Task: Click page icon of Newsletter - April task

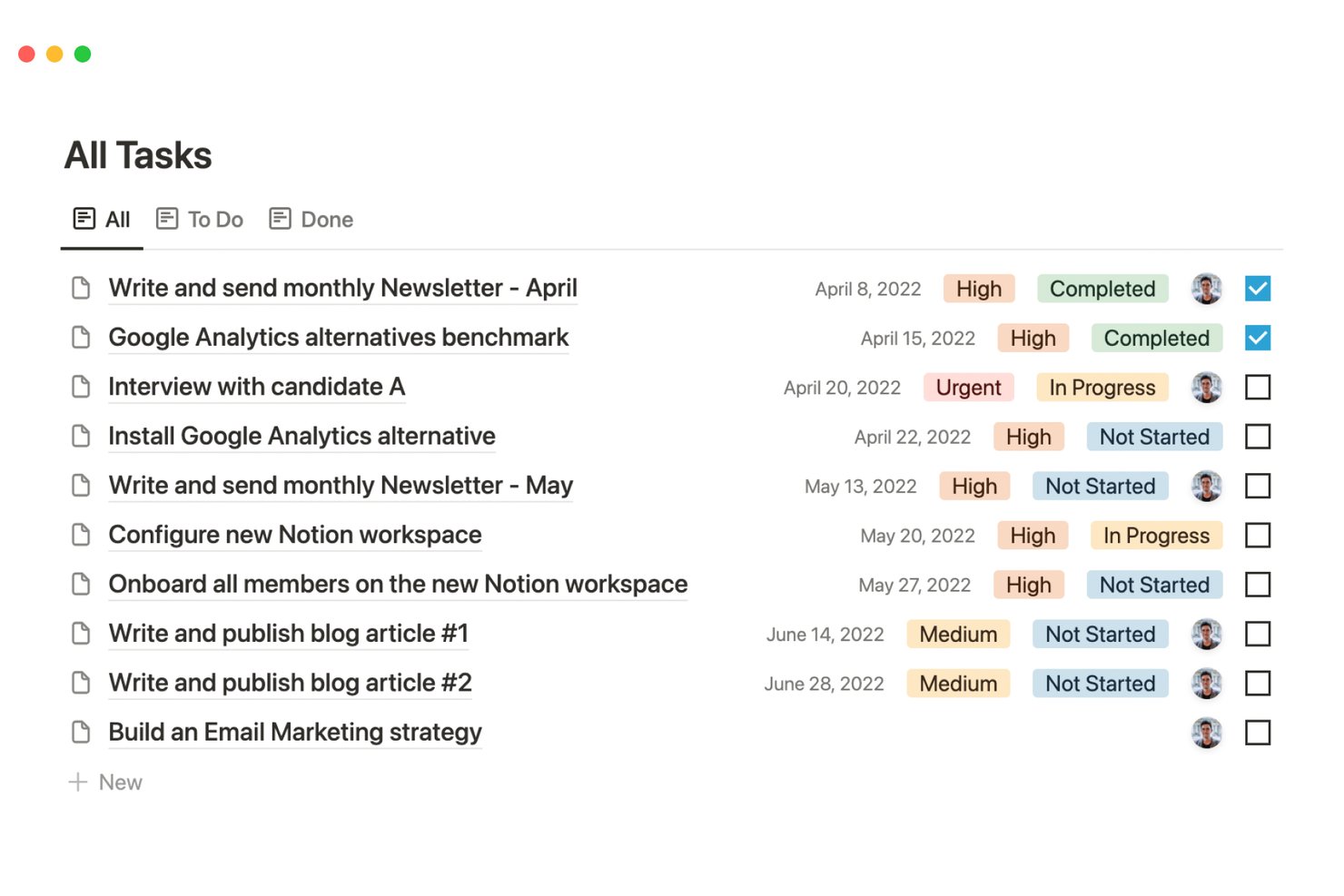Action: [x=81, y=289]
